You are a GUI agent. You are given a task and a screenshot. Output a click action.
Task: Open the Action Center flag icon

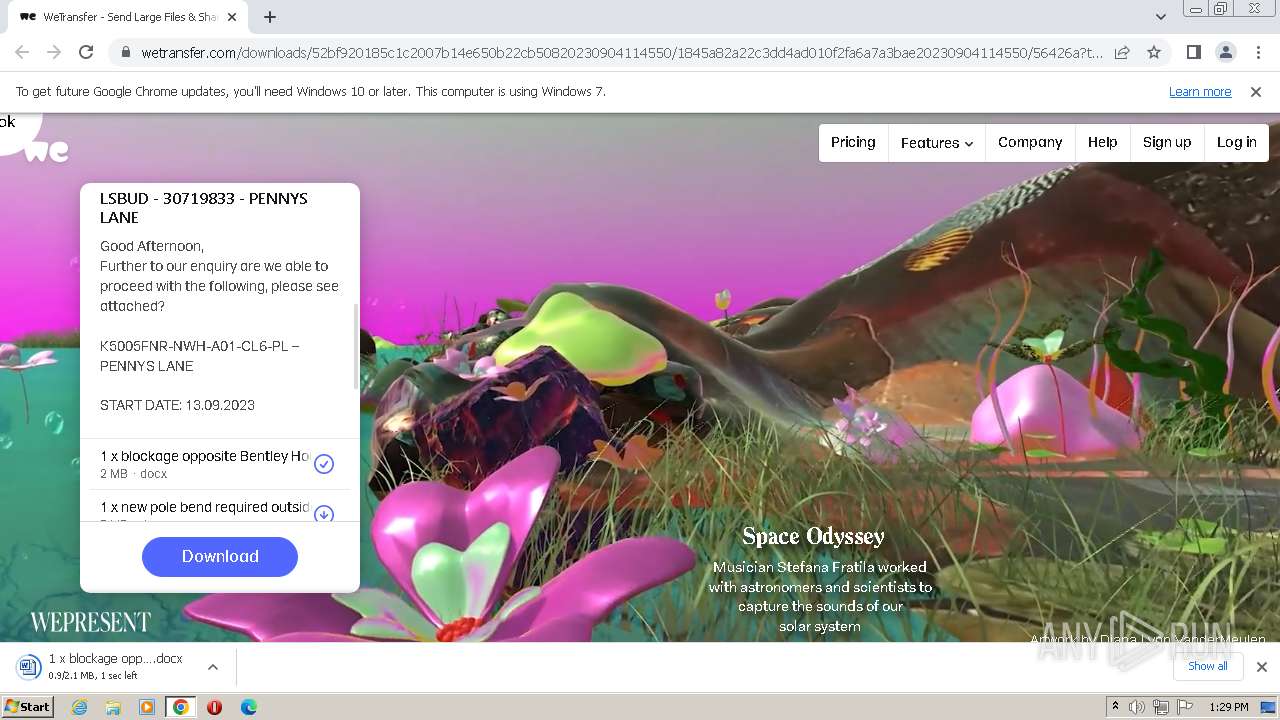[x=1185, y=707]
